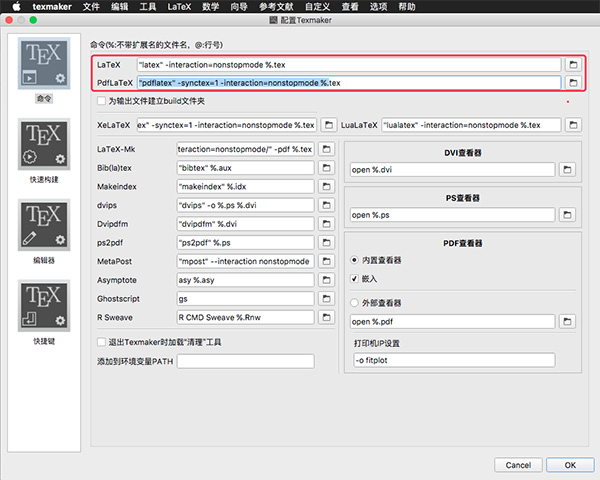The width and height of the screenshot is (600, 480).
Task: Select the 内置查看器 radio button
Action: 354,260
